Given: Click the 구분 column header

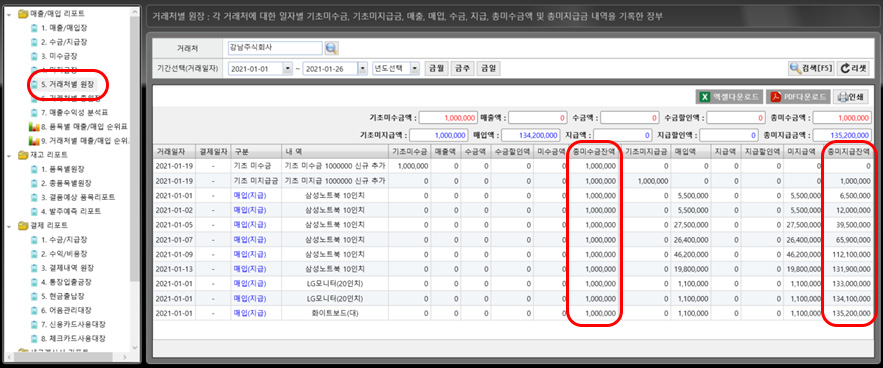Looking at the screenshot, I should click(x=256, y=152).
